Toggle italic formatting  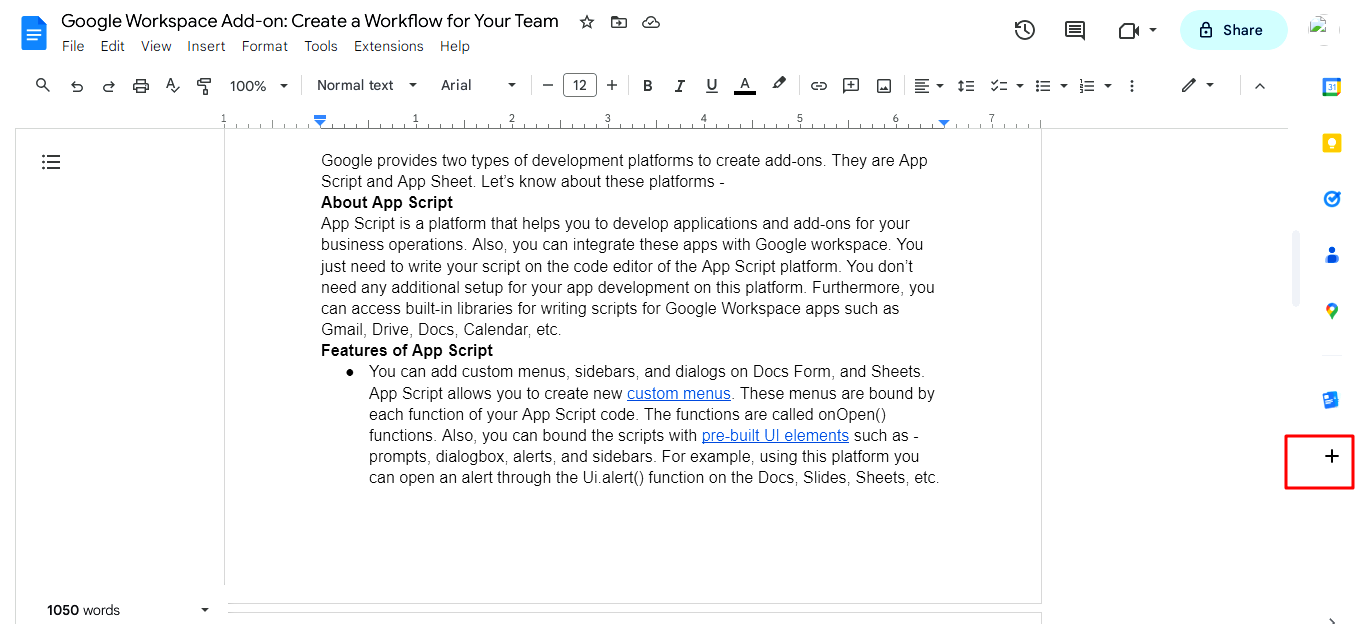(680, 86)
